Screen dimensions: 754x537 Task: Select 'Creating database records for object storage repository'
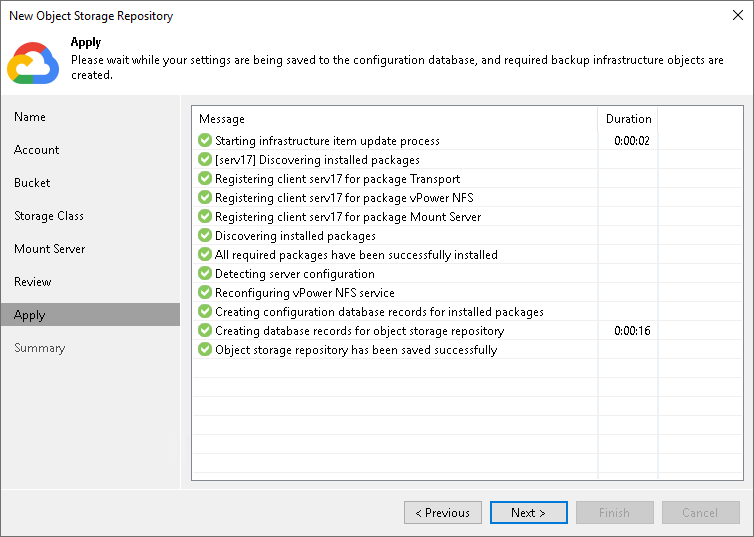click(x=360, y=331)
